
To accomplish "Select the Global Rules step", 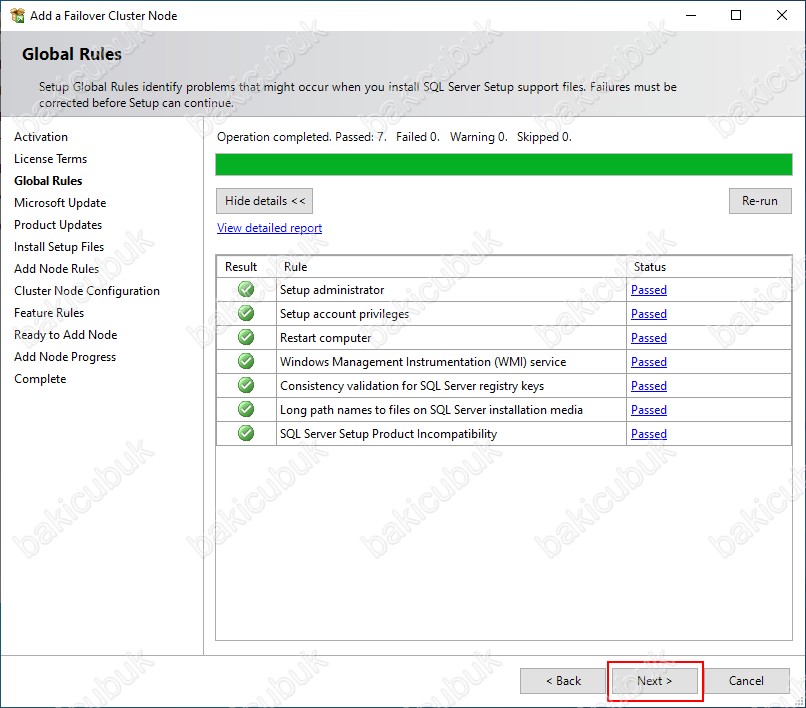I will click(x=48, y=181).
